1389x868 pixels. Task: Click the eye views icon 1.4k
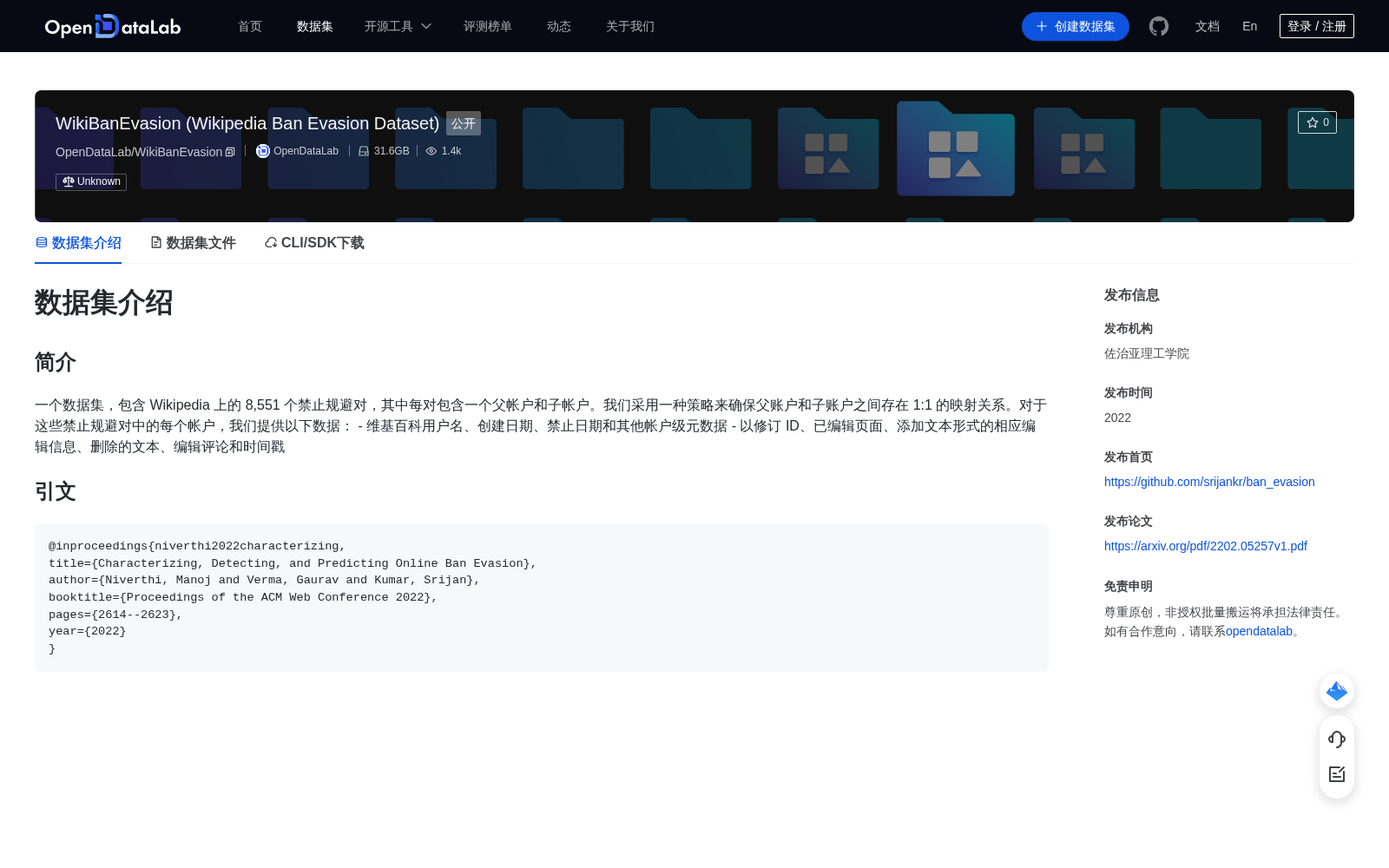coord(431,151)
